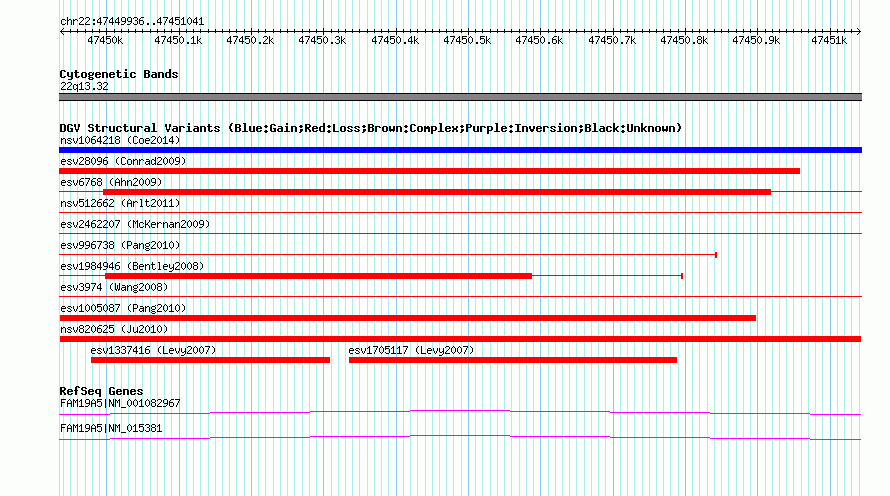Select the blue nsv1064218 gain bar

(x=460, y=150)
